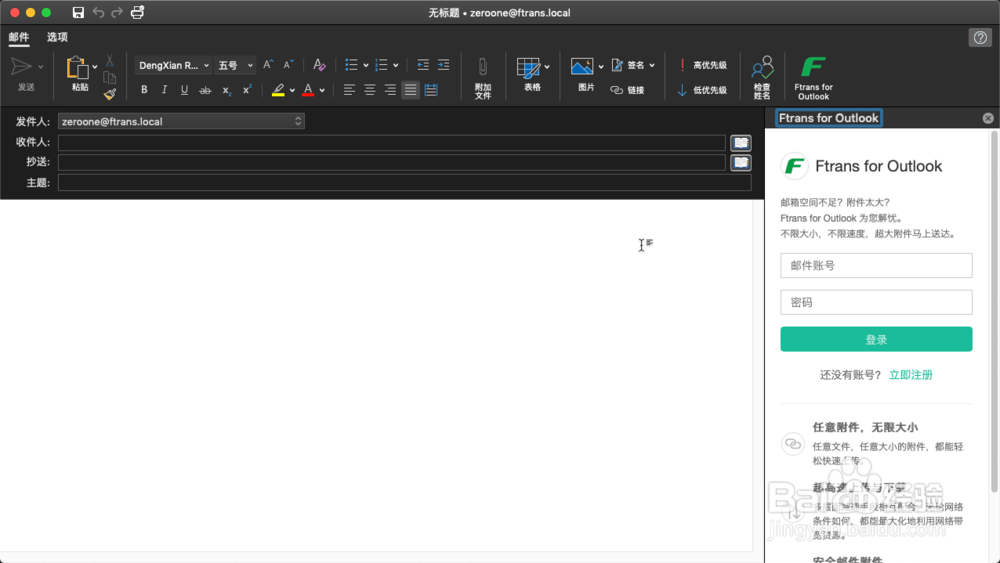Image resolution: width=1000 pixels, height=563 pixels.
Task: Open Ftrans for Outlook ribbon button
Action: [x=813, y=78]
